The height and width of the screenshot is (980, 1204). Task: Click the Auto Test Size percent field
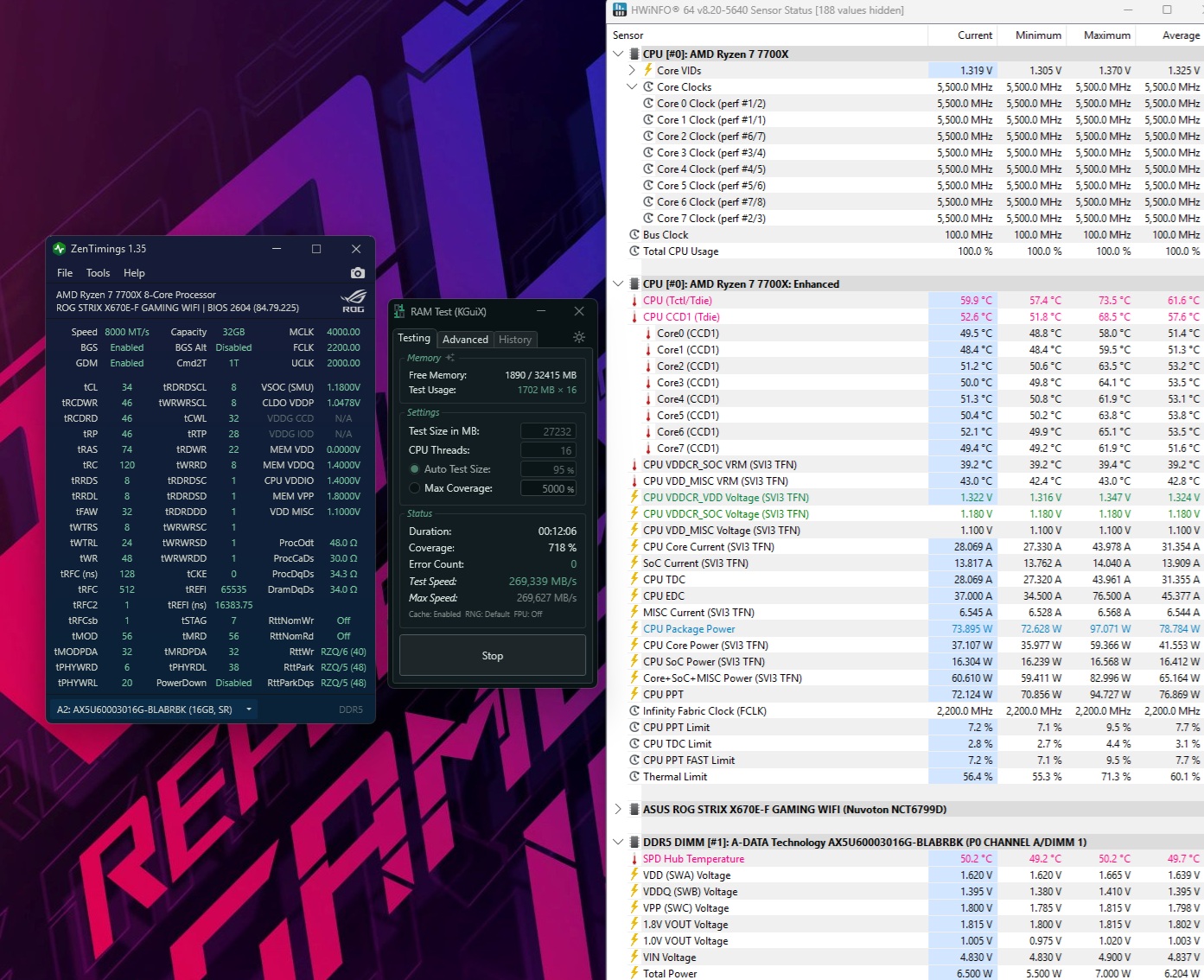[x=548, y=469]
